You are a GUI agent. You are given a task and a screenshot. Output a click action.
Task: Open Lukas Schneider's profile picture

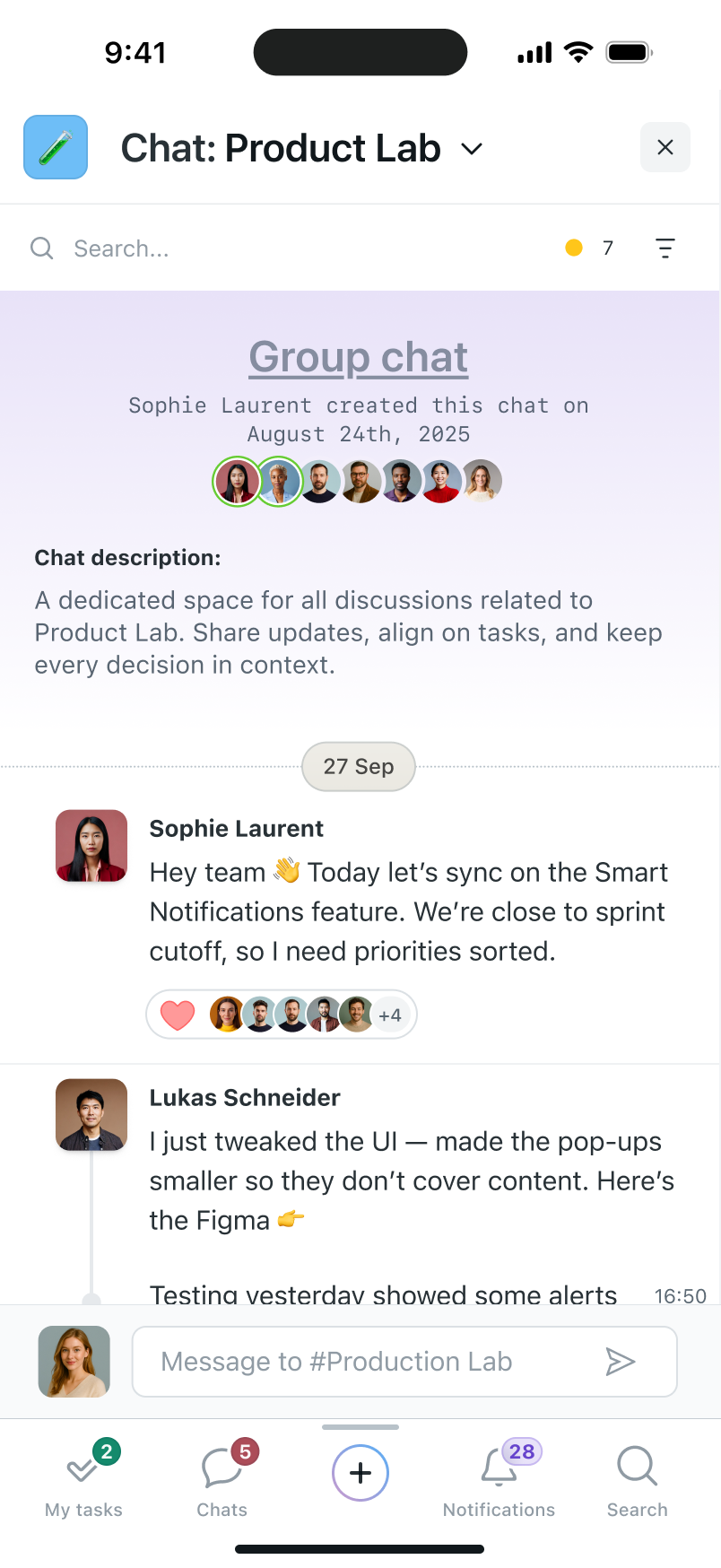[91, 1115]
